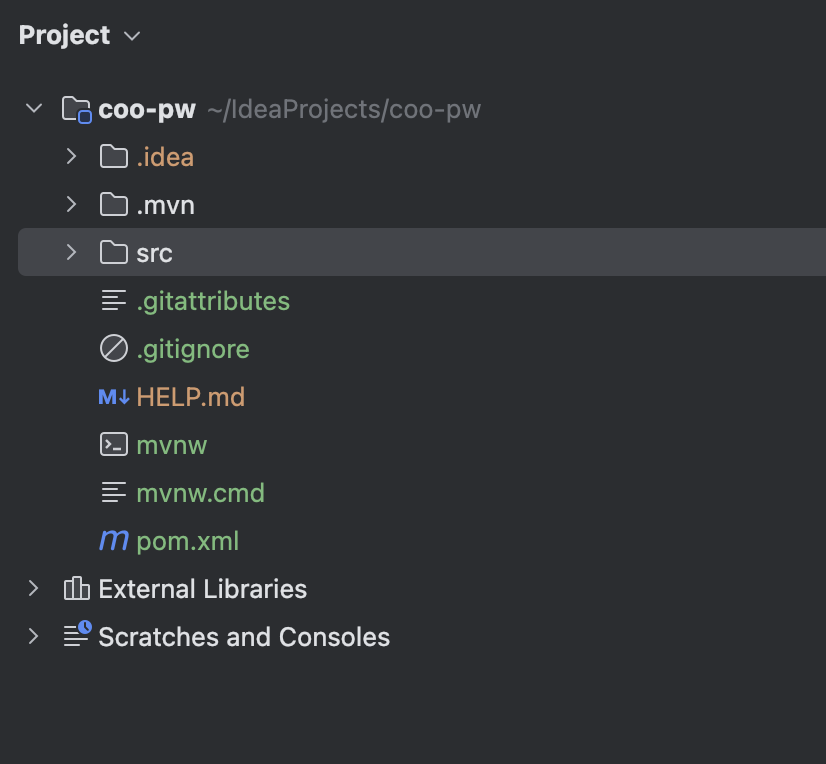Image resolution: width=826 pixels, height=764 pixels.
Task: Collapse the coo-pw root project node
Action: [34, 109]
